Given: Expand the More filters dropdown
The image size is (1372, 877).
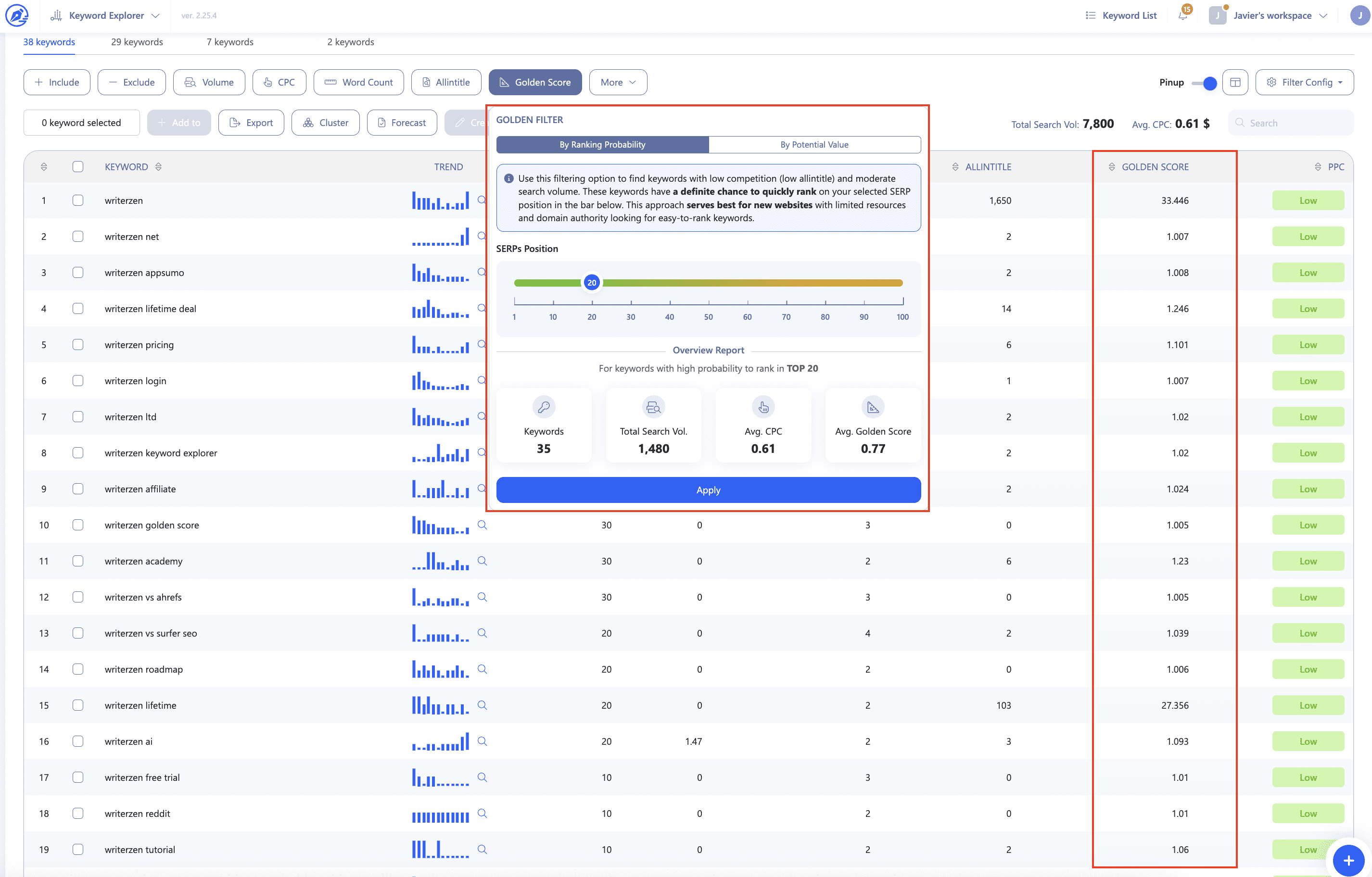Looking at the screenshot, I should click(x=618, y=83).
